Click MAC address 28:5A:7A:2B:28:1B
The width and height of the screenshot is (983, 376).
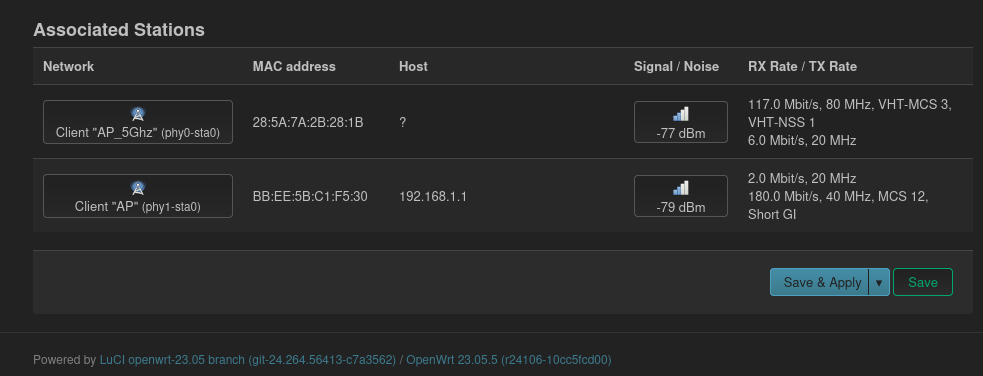click(x=308, y=122)
